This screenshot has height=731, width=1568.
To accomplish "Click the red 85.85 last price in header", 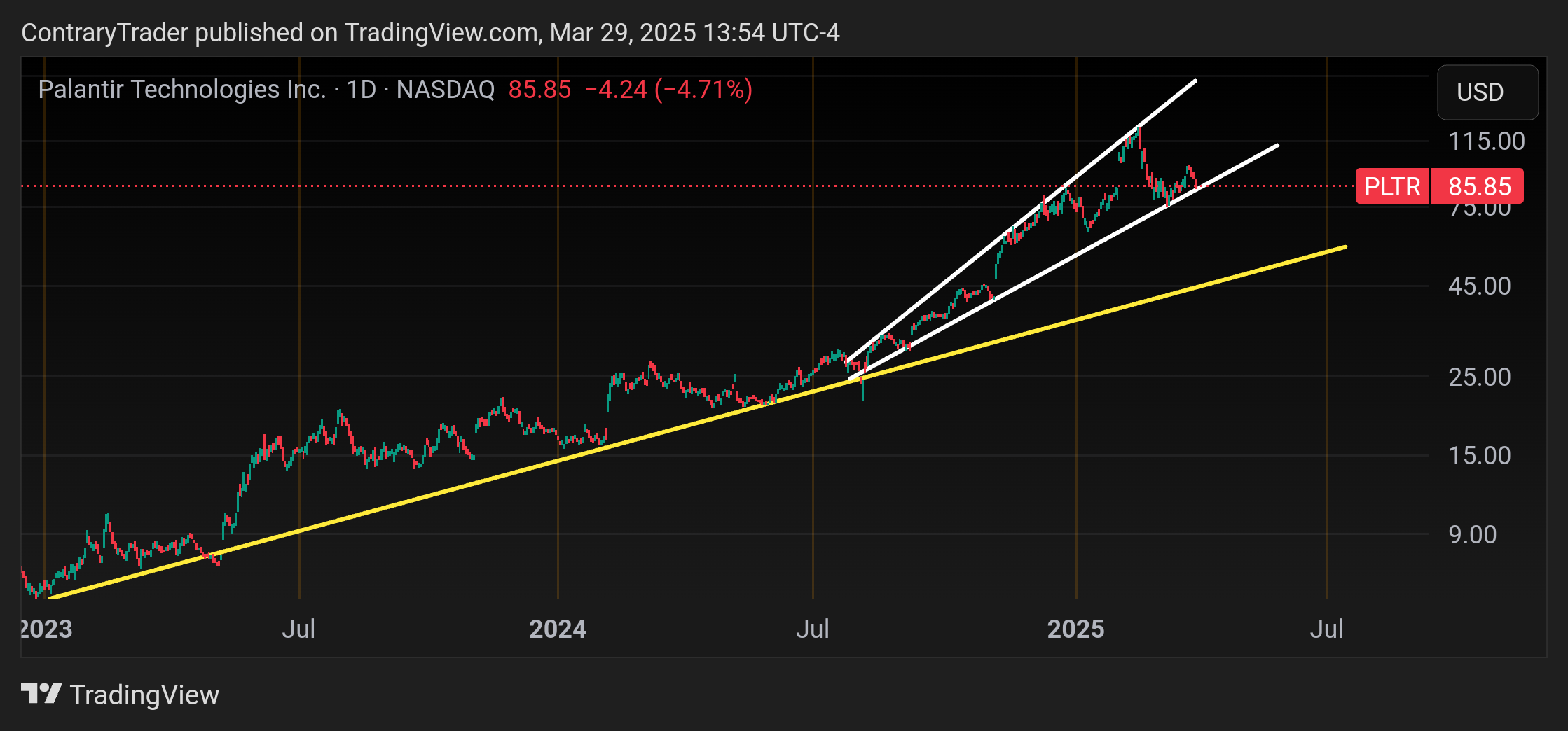I will coord(539,90).
